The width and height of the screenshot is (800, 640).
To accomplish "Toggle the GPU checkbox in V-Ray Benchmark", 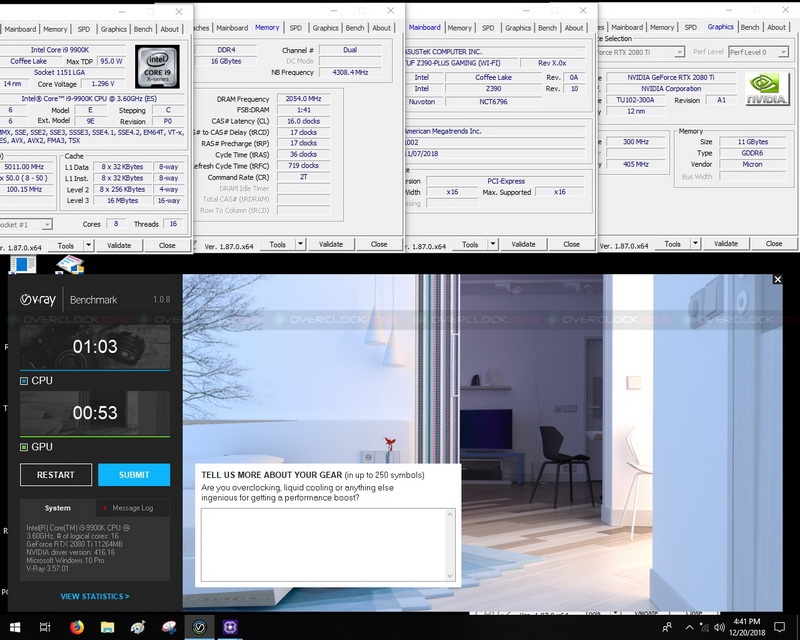I will pos(25,447).
